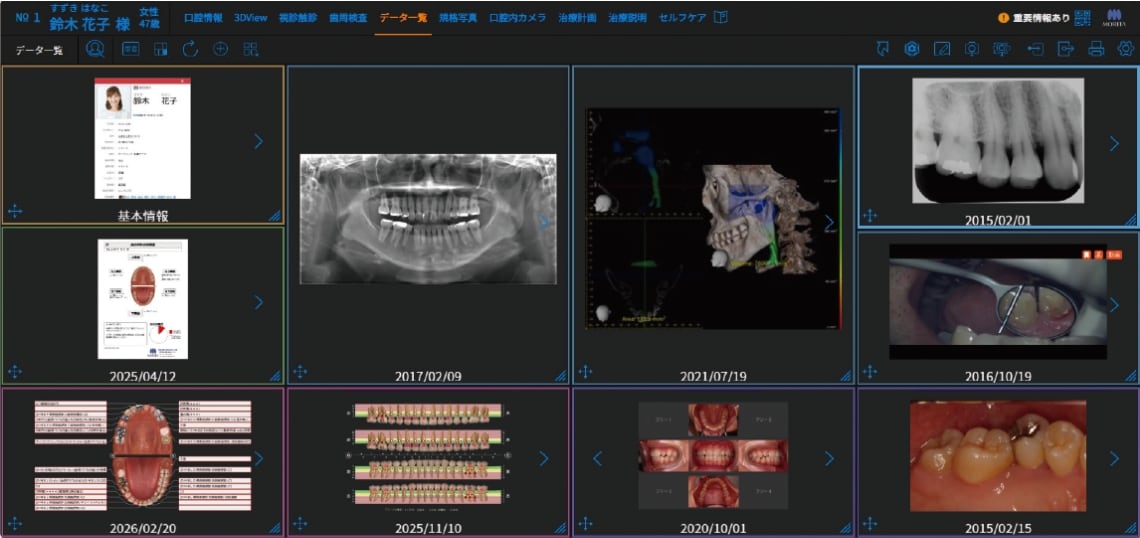
Task: Click the patient name 鈴木 花子 様
Action: point(89,23)
